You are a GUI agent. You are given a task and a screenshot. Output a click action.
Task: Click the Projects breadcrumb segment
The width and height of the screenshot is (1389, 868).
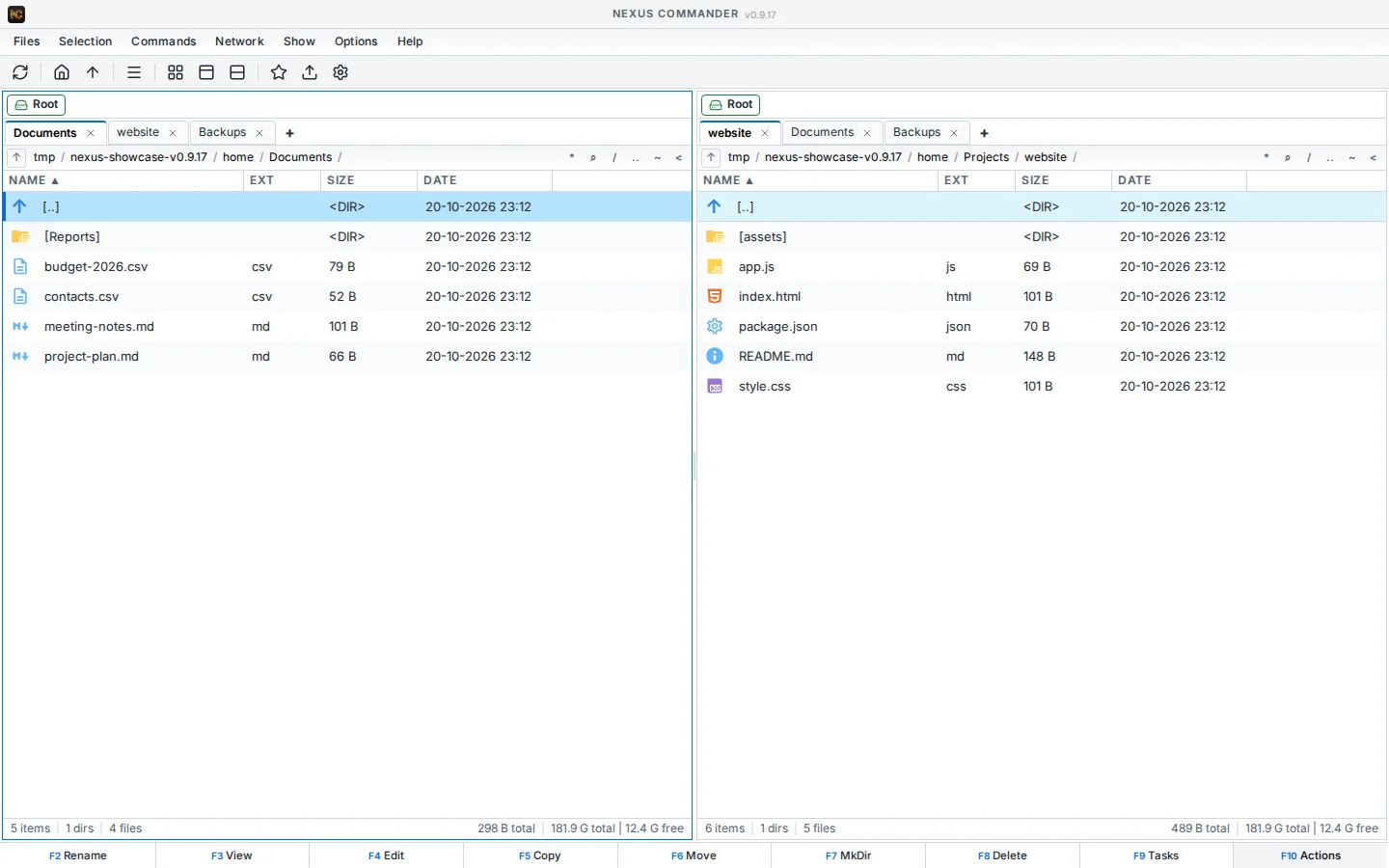tap(986, 157)
